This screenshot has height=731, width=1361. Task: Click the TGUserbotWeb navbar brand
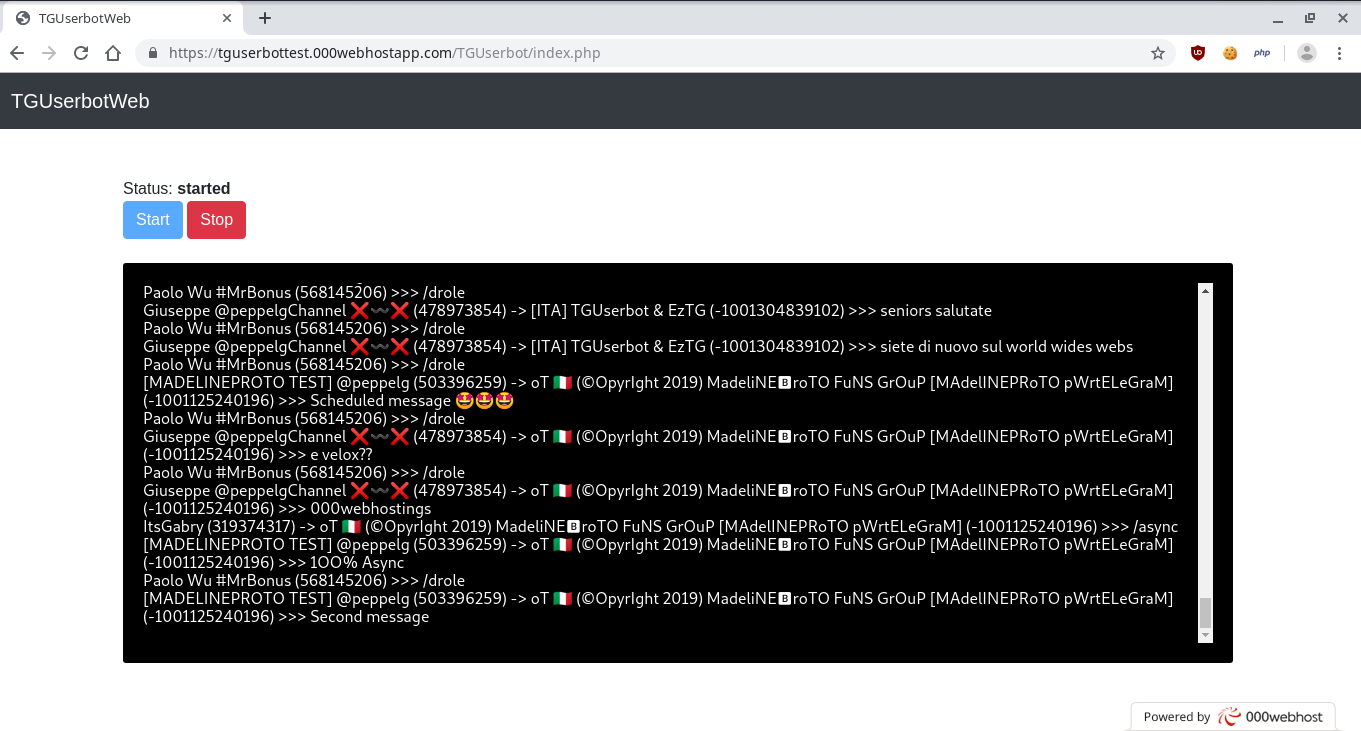pyautogui.click(x=80, y=101)
